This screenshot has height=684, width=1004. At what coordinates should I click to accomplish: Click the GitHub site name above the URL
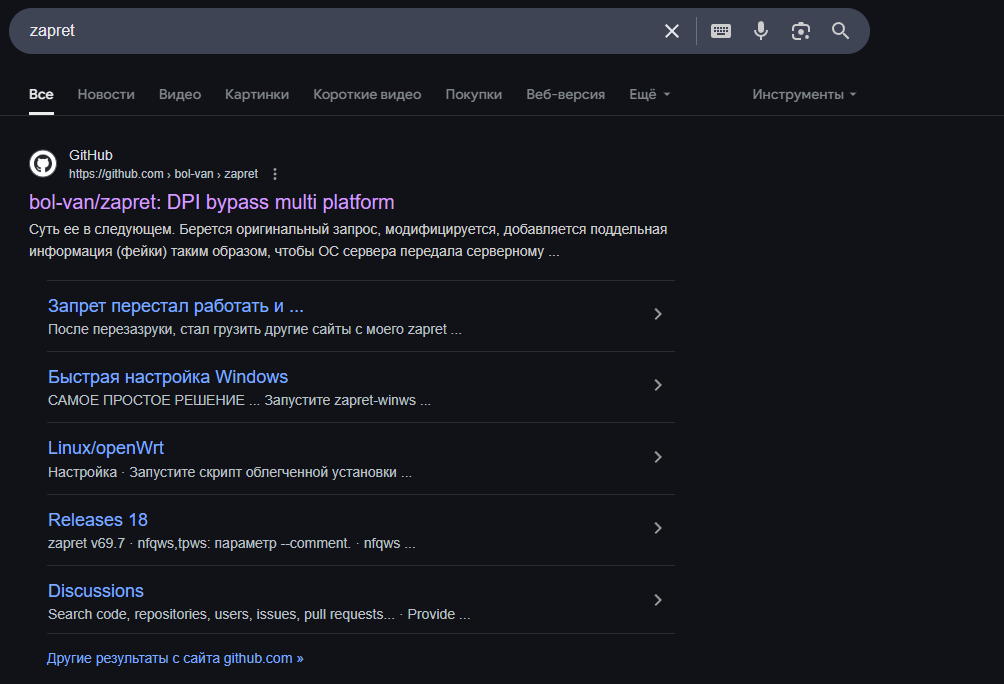point(91,156)
